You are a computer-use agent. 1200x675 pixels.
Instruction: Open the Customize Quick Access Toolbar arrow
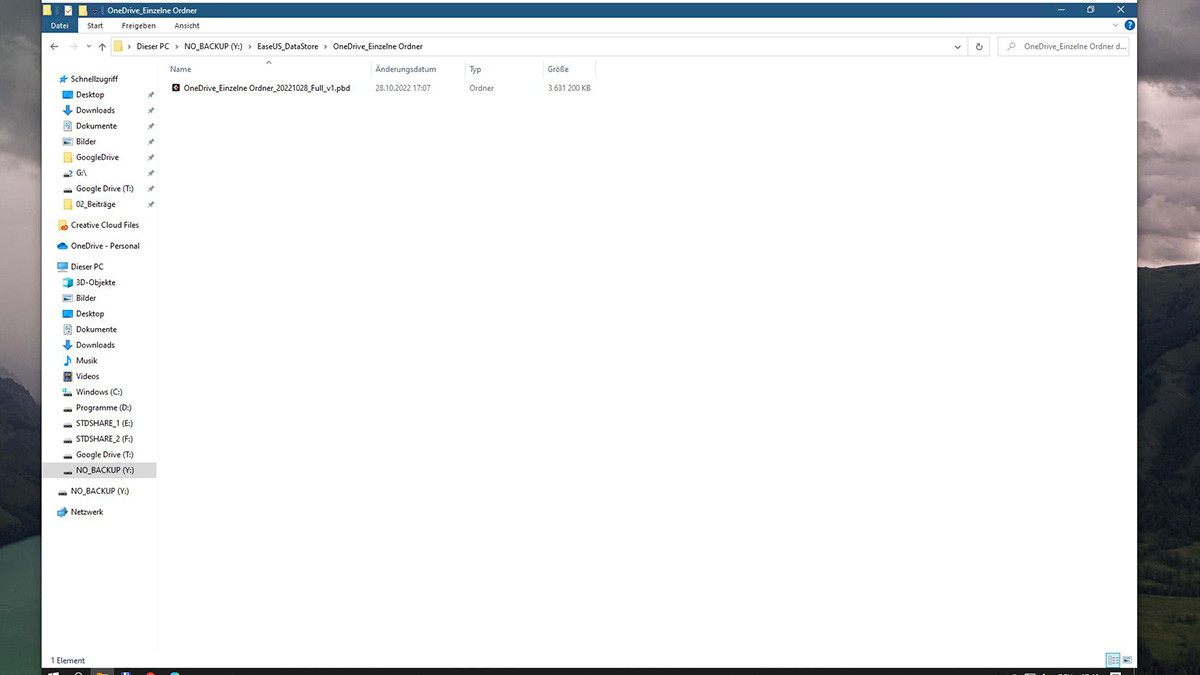pyautogui.click(x=97, y=10)
